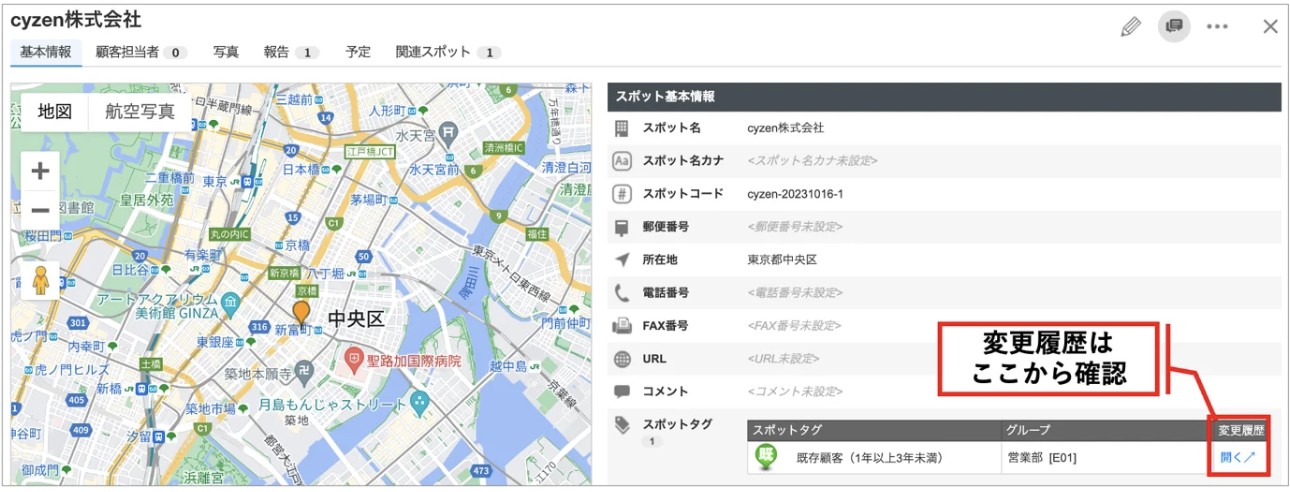Click the address value 東京都中央区

[782, 260]
